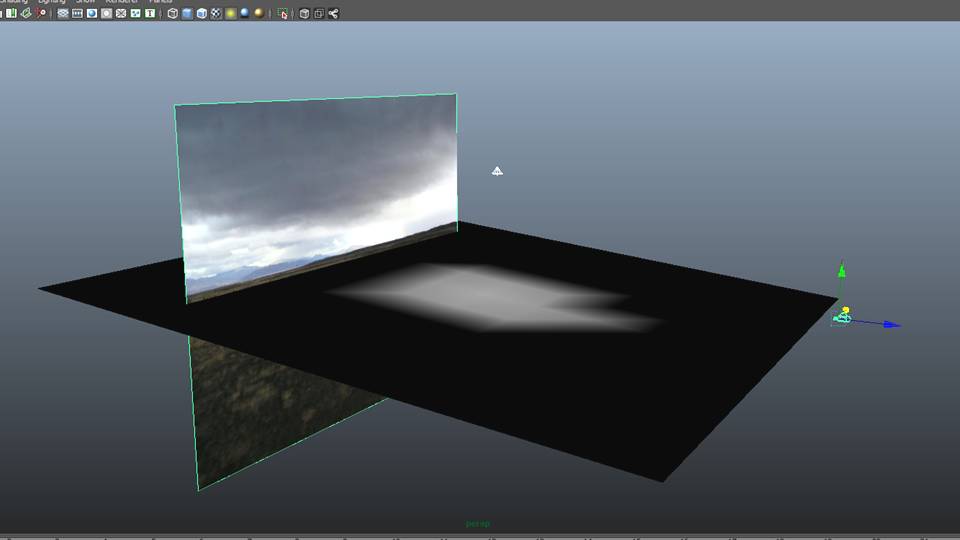This screenshot has width=960, height=540.
Task: Toggle isolate select icon
Action: (282, 13)
